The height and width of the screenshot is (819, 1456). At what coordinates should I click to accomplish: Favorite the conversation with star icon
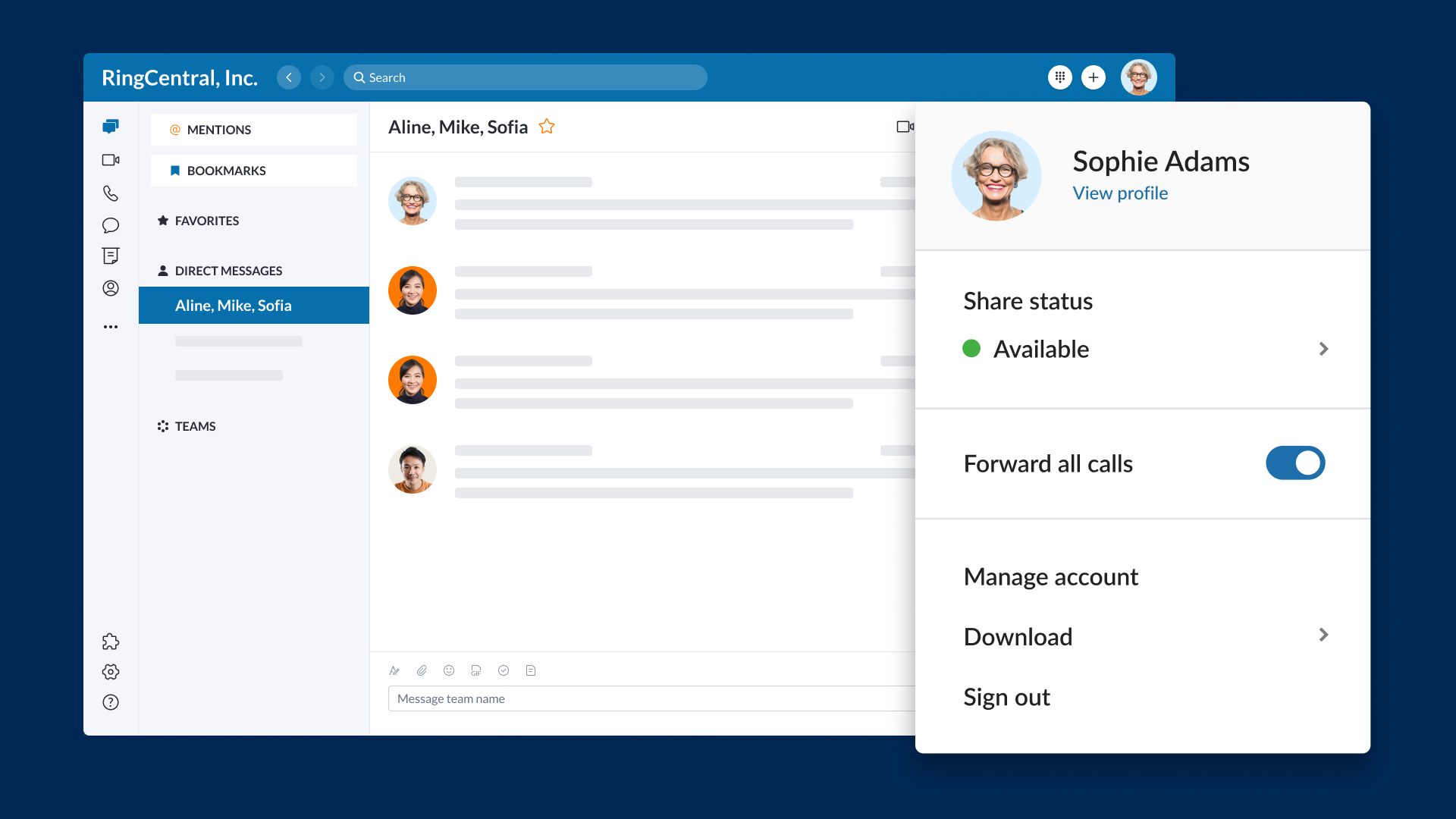coord(547,127)
